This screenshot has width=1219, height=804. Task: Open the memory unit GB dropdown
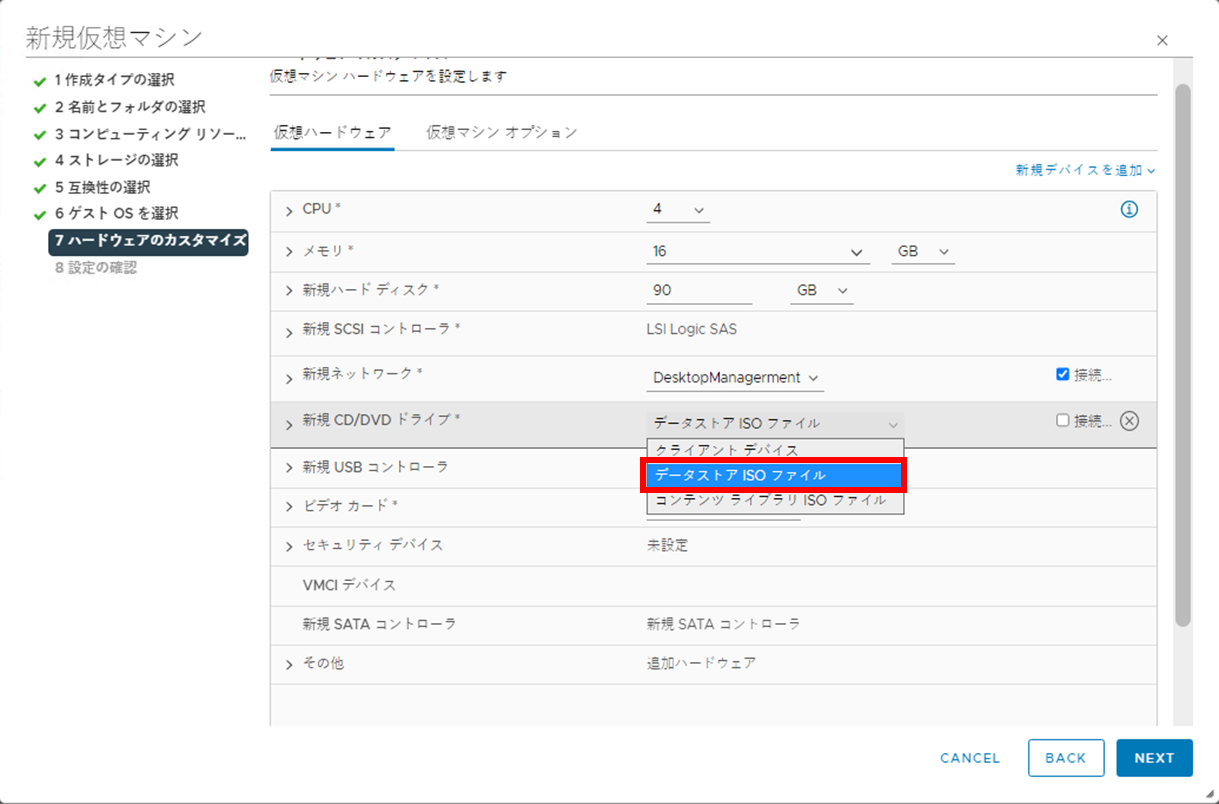(922, 251)
